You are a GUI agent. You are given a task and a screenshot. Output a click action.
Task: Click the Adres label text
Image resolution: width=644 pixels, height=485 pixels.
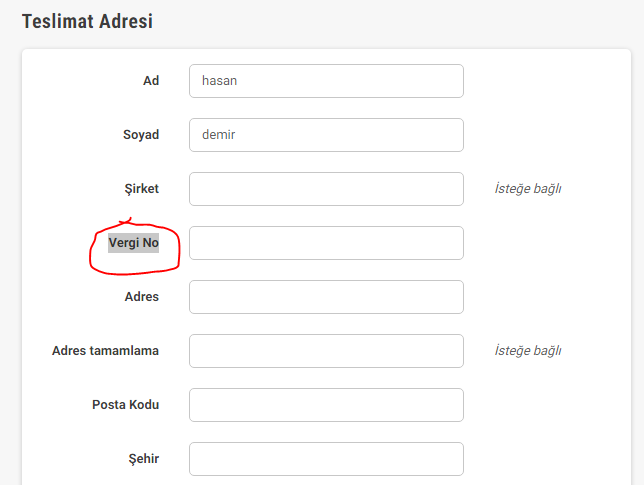tap(141, 297)
